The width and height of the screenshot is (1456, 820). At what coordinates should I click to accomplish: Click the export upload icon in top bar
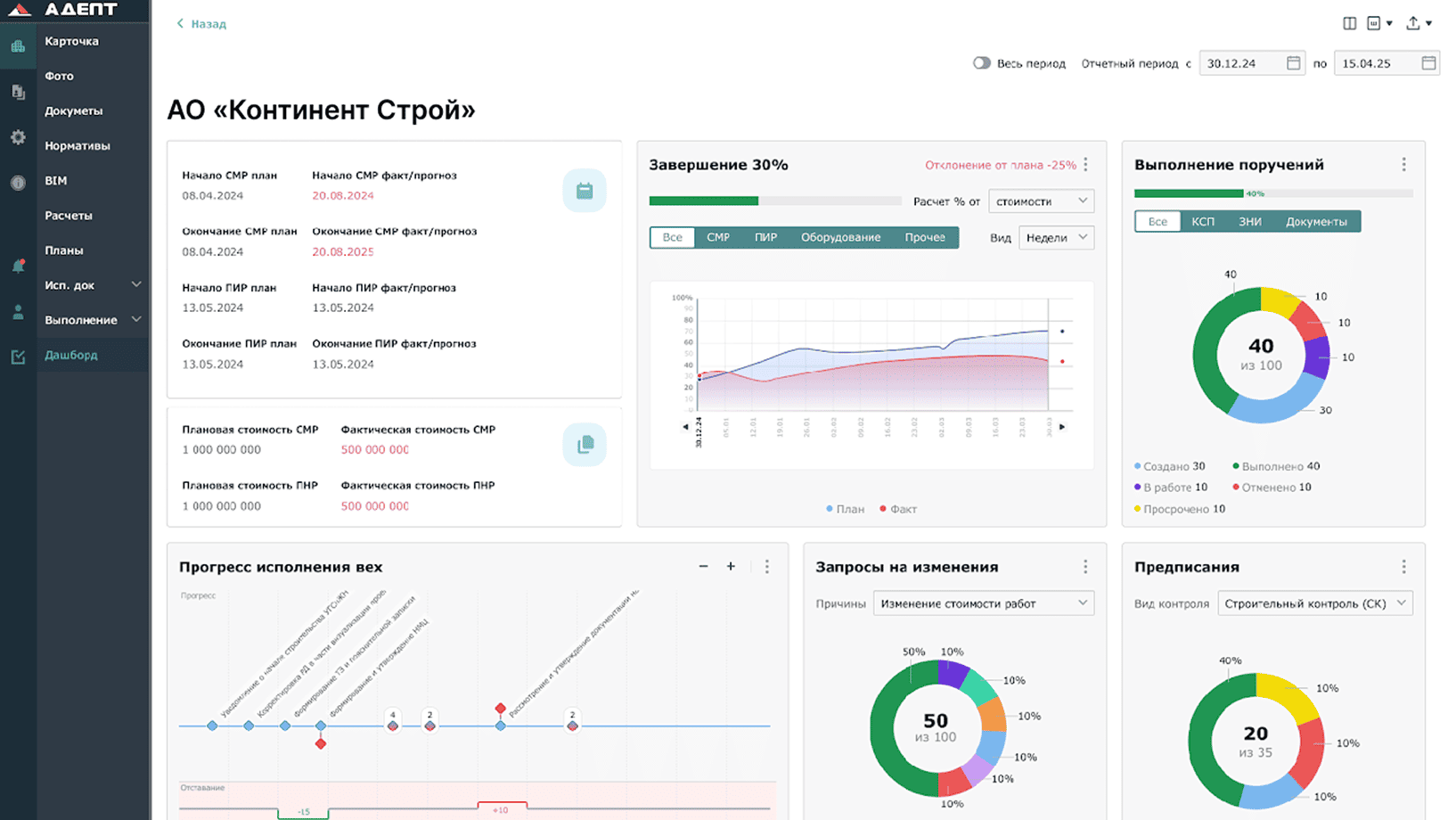(1413, 23)
